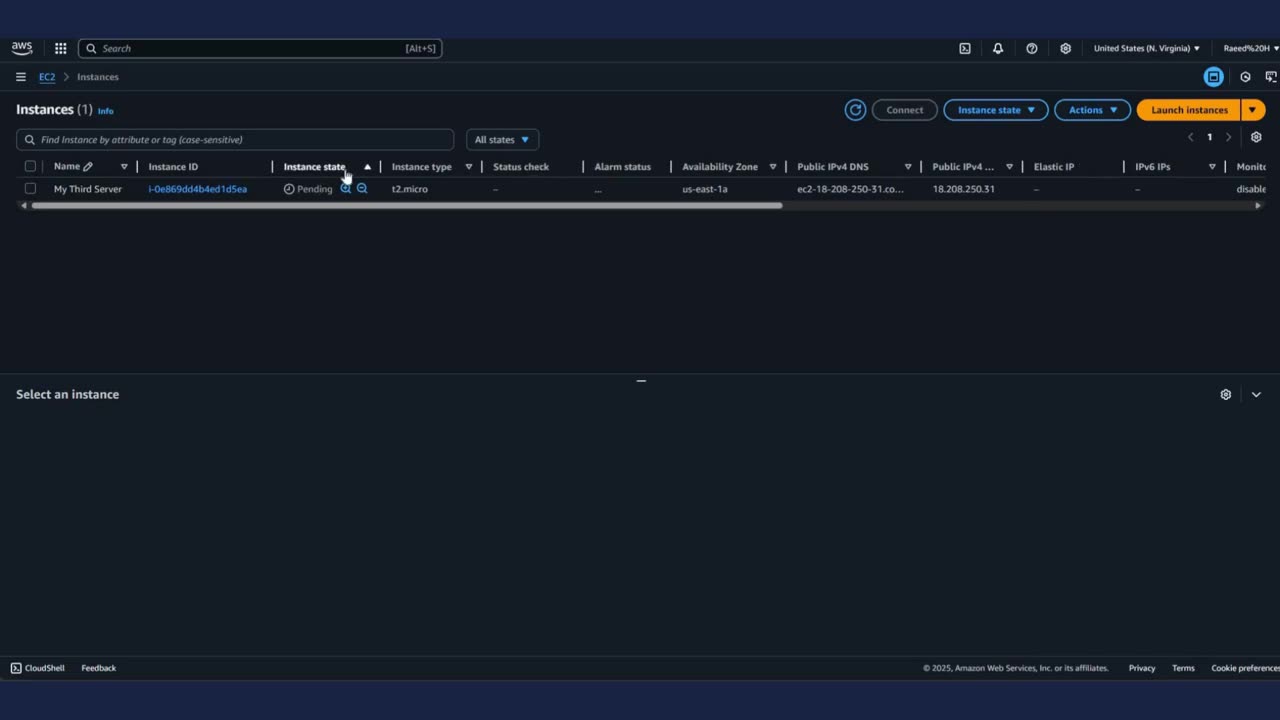Open the Instance state dropdown button
Viewport: 1280px width, 720px height.
[996, 110]
